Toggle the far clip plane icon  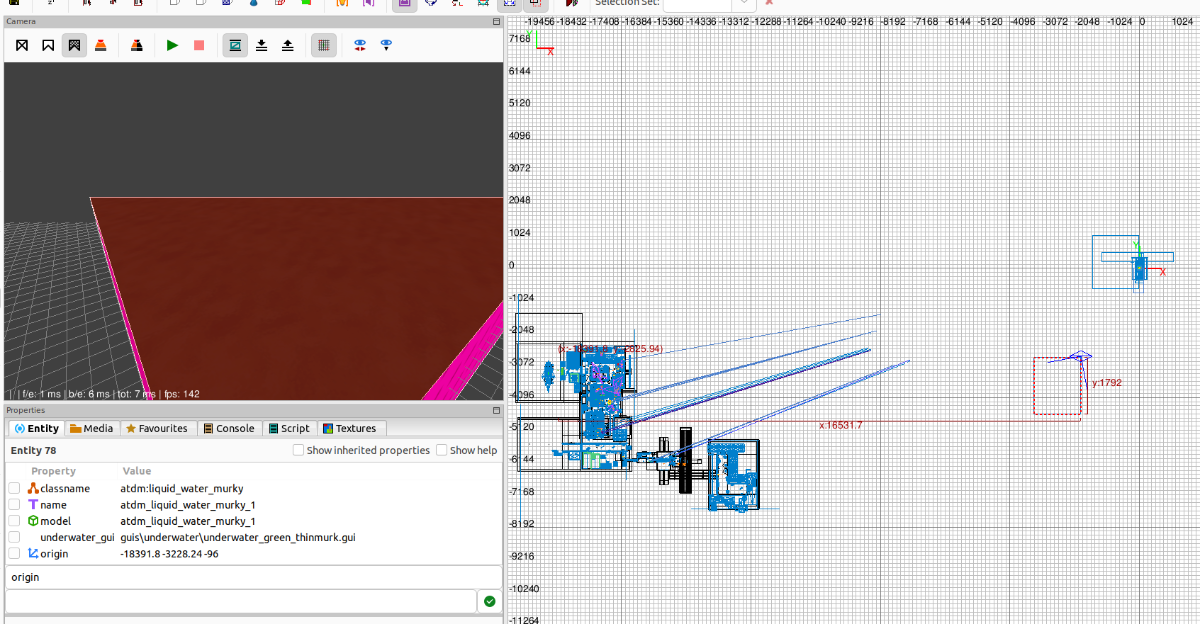(x=235, y=45)
